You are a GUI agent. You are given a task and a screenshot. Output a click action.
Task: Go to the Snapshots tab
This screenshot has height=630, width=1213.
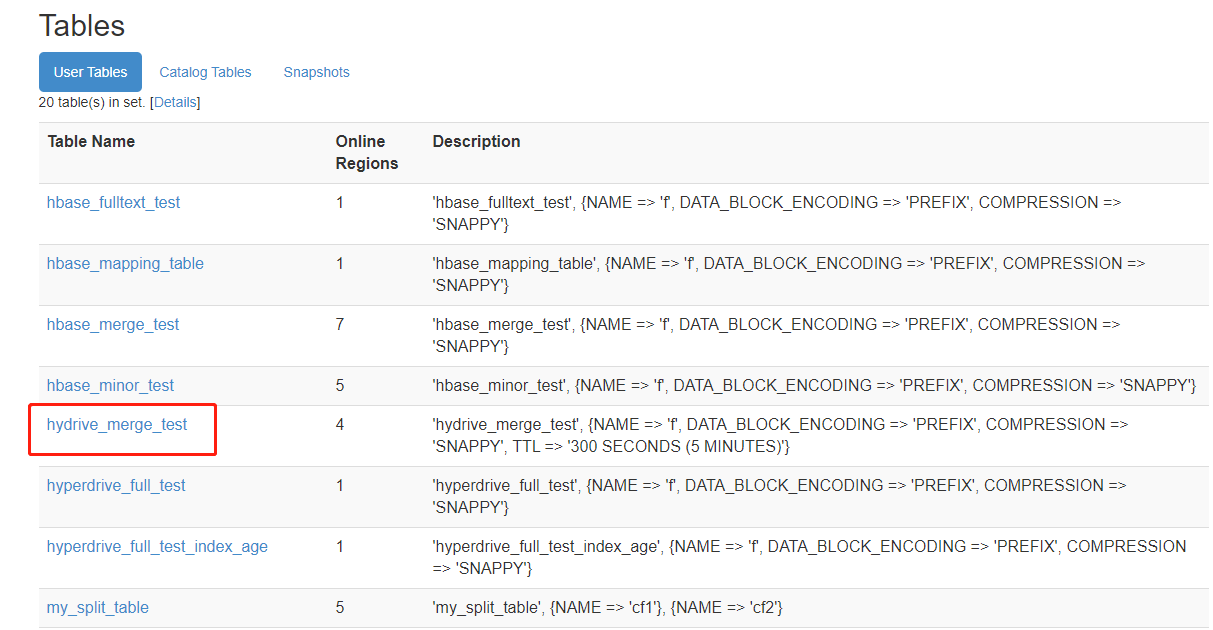click(x=316, y=72)
